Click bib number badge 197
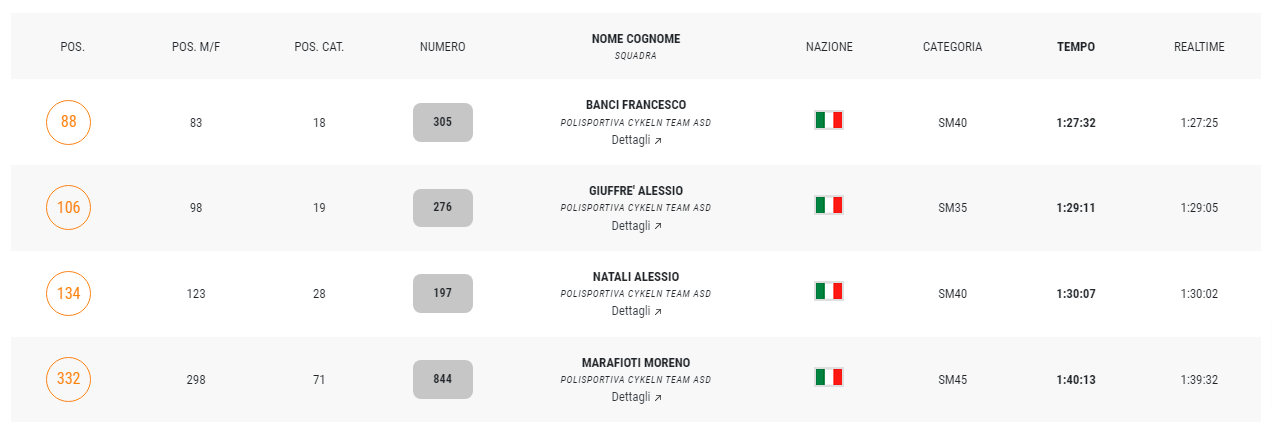 pyautogui.click(x=443, y=294)
